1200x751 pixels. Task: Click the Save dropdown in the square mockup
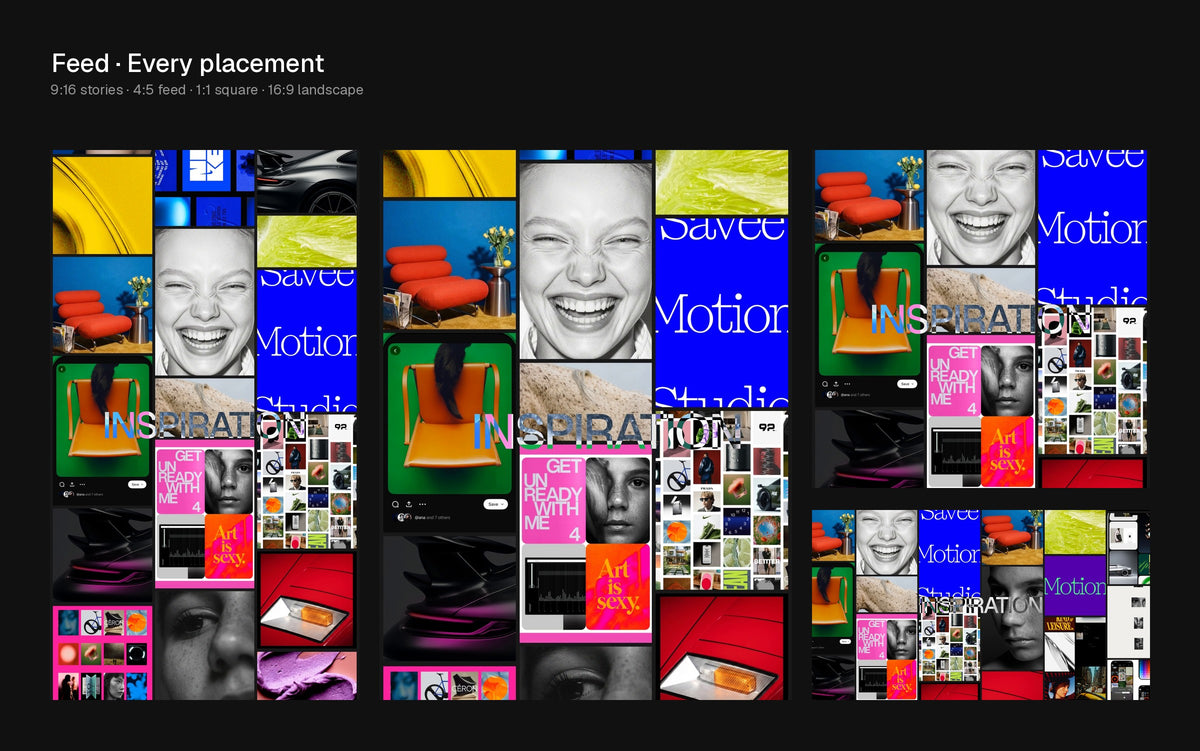pyautogui.click(x=907, y=384)
